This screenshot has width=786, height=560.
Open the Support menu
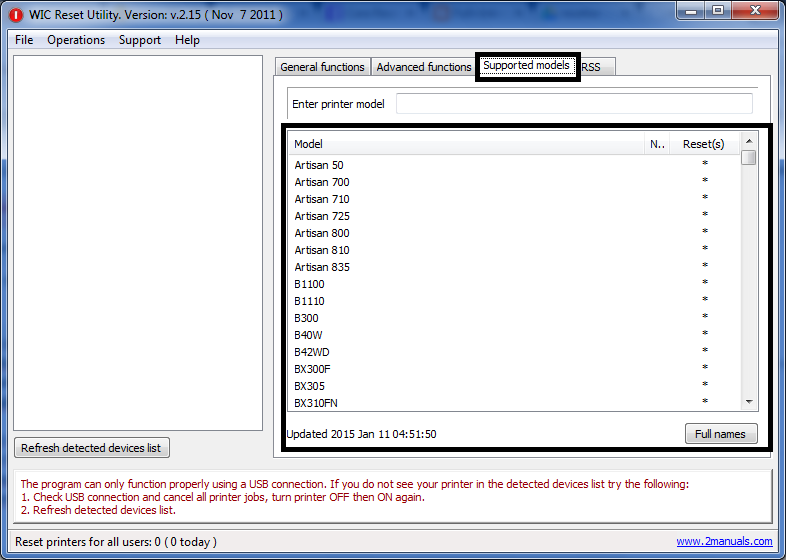140,40
